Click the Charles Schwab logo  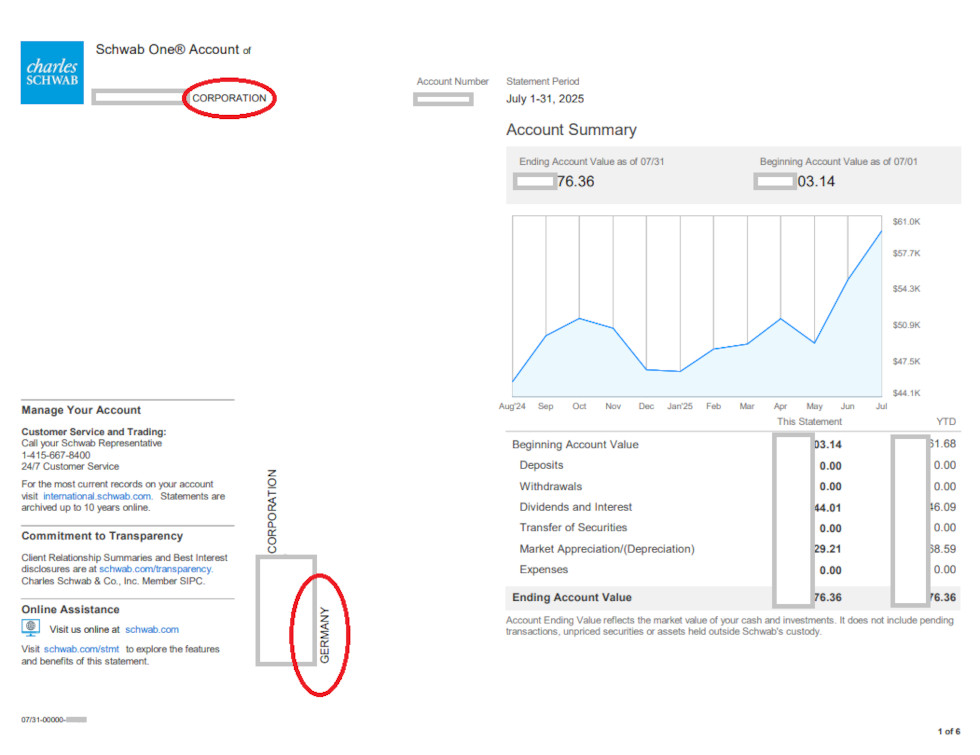coord(52,72)
